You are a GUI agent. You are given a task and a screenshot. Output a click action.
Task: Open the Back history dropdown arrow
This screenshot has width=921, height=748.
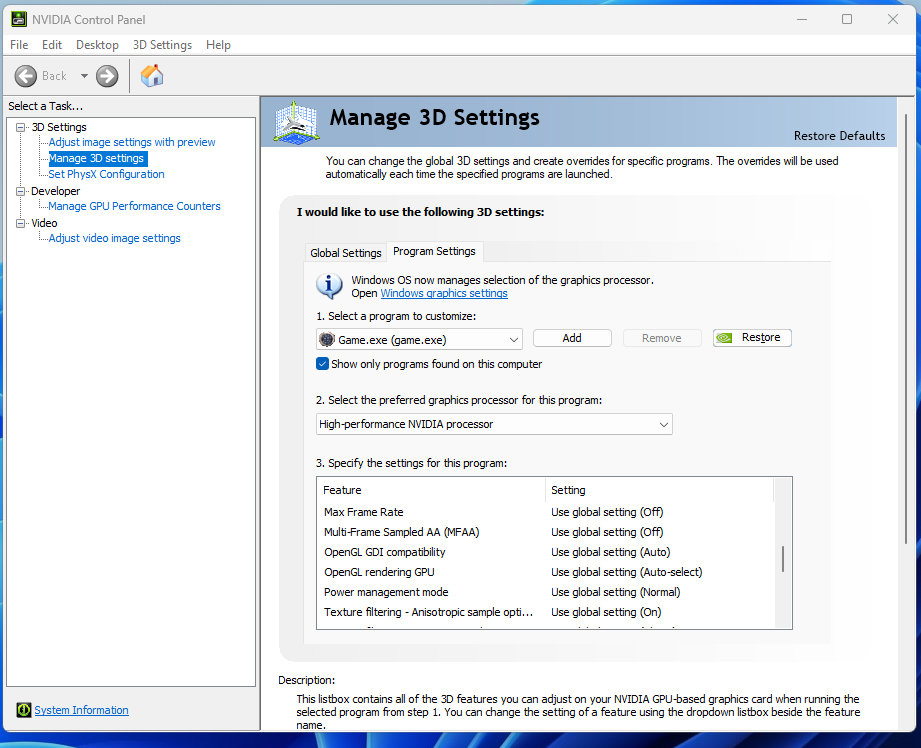pos(84,76)
